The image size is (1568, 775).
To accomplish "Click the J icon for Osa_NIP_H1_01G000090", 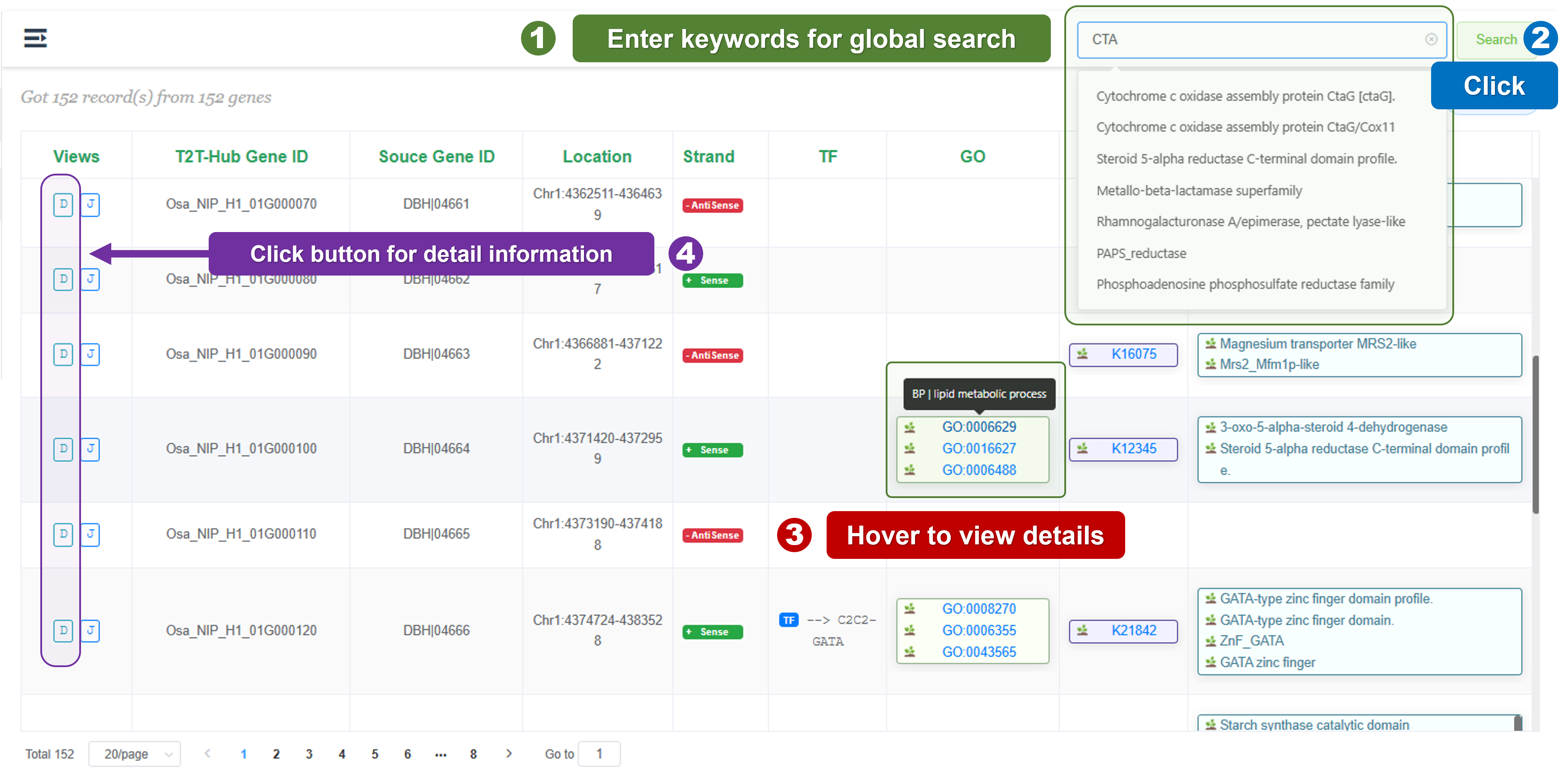I will pyautogui.click(x=90, y=354).
